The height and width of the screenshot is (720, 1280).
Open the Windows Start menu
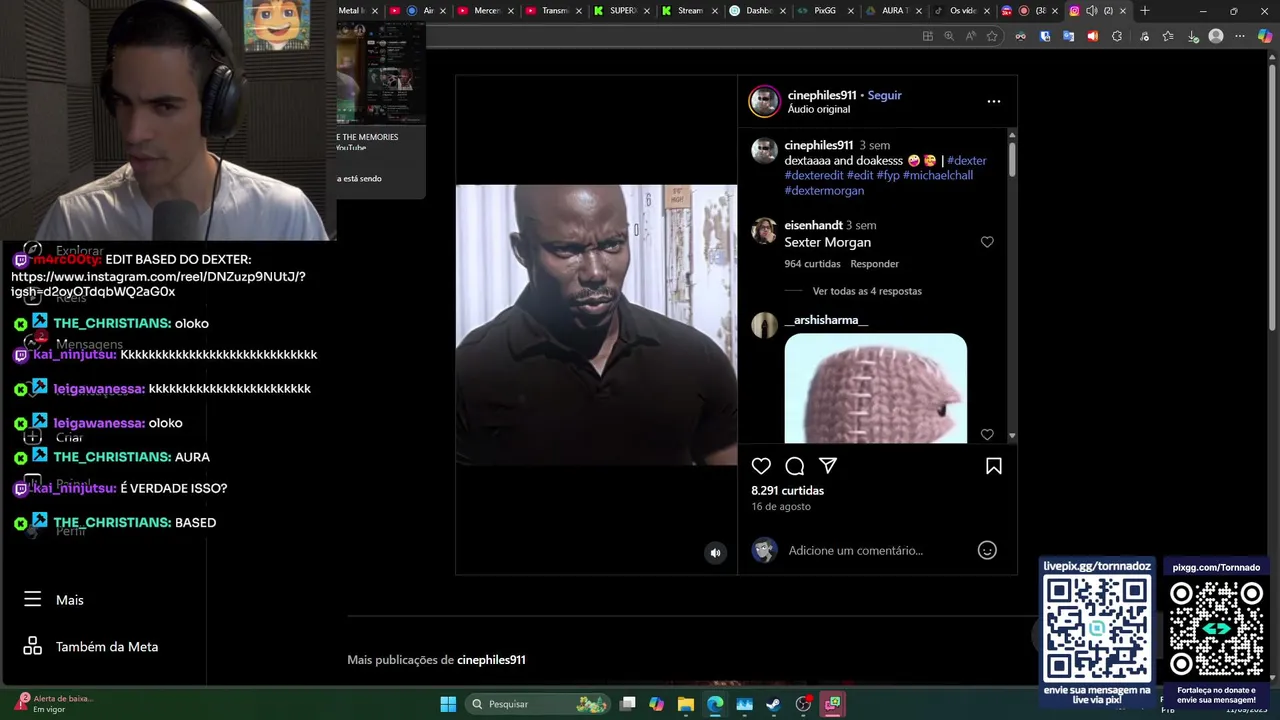click(x=448, y=704)
